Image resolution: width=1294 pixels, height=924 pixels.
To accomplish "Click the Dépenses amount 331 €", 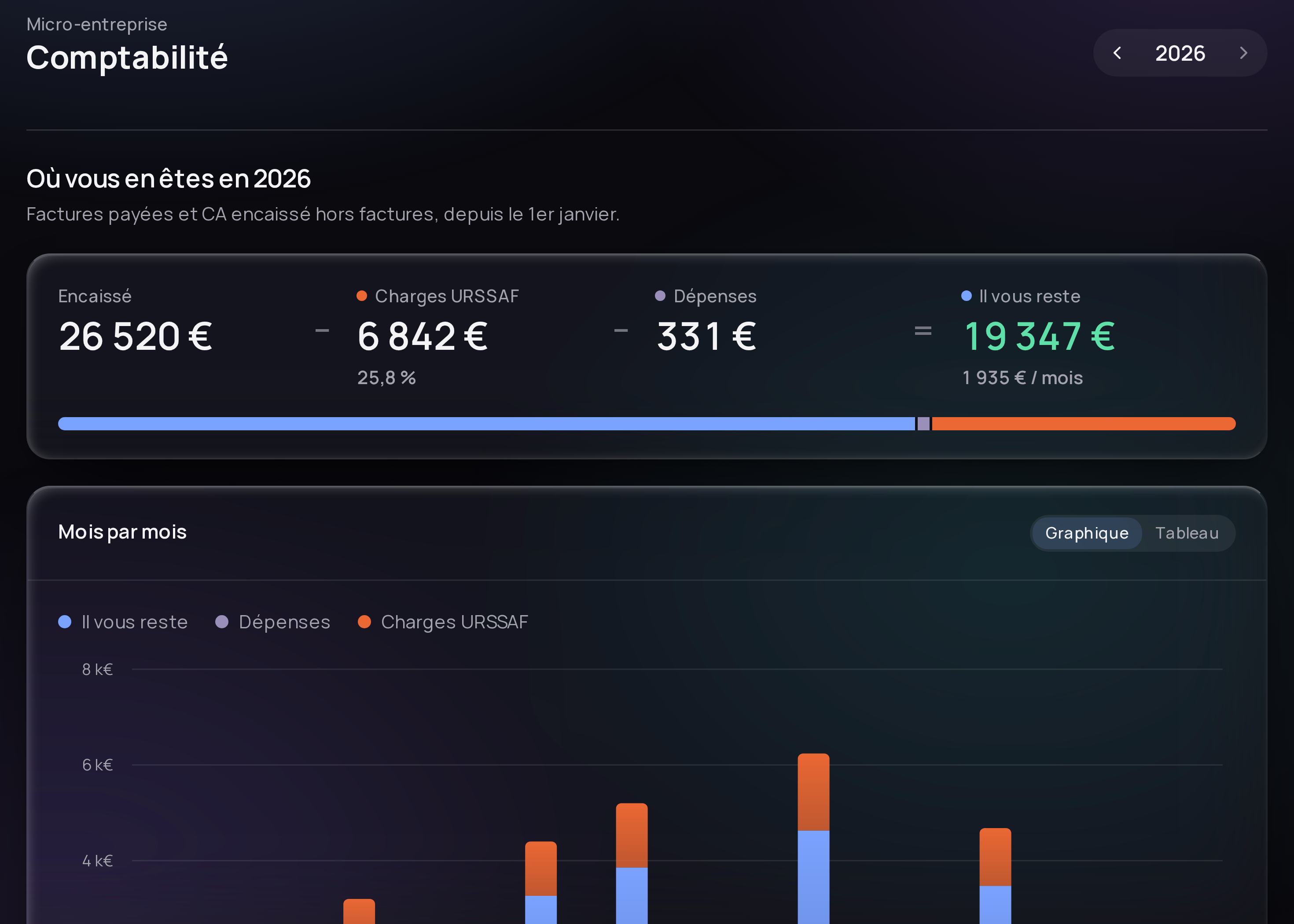I will [x=706, y=336].
